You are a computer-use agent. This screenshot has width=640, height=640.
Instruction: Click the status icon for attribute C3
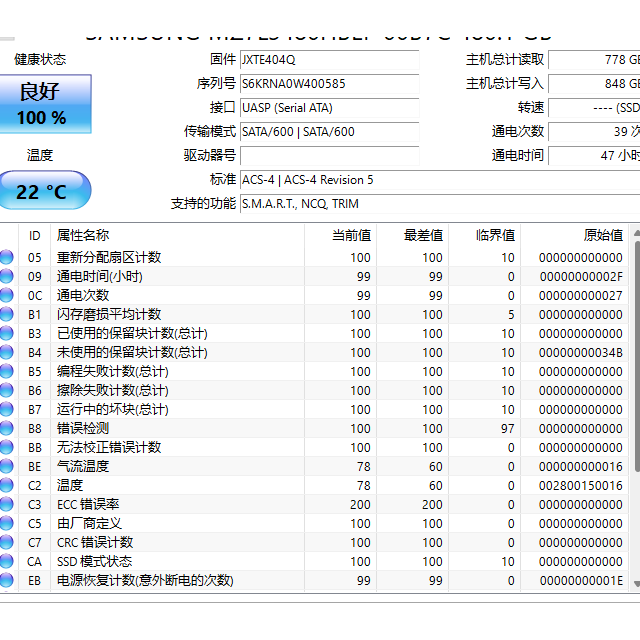(x=7, y=504)
